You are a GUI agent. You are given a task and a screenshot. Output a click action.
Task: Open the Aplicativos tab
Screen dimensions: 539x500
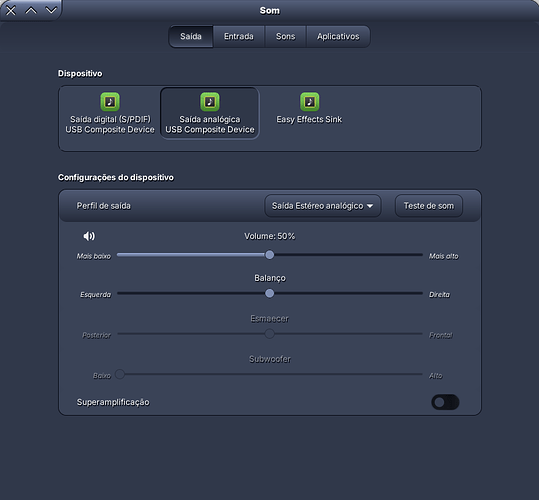(338, 36)
